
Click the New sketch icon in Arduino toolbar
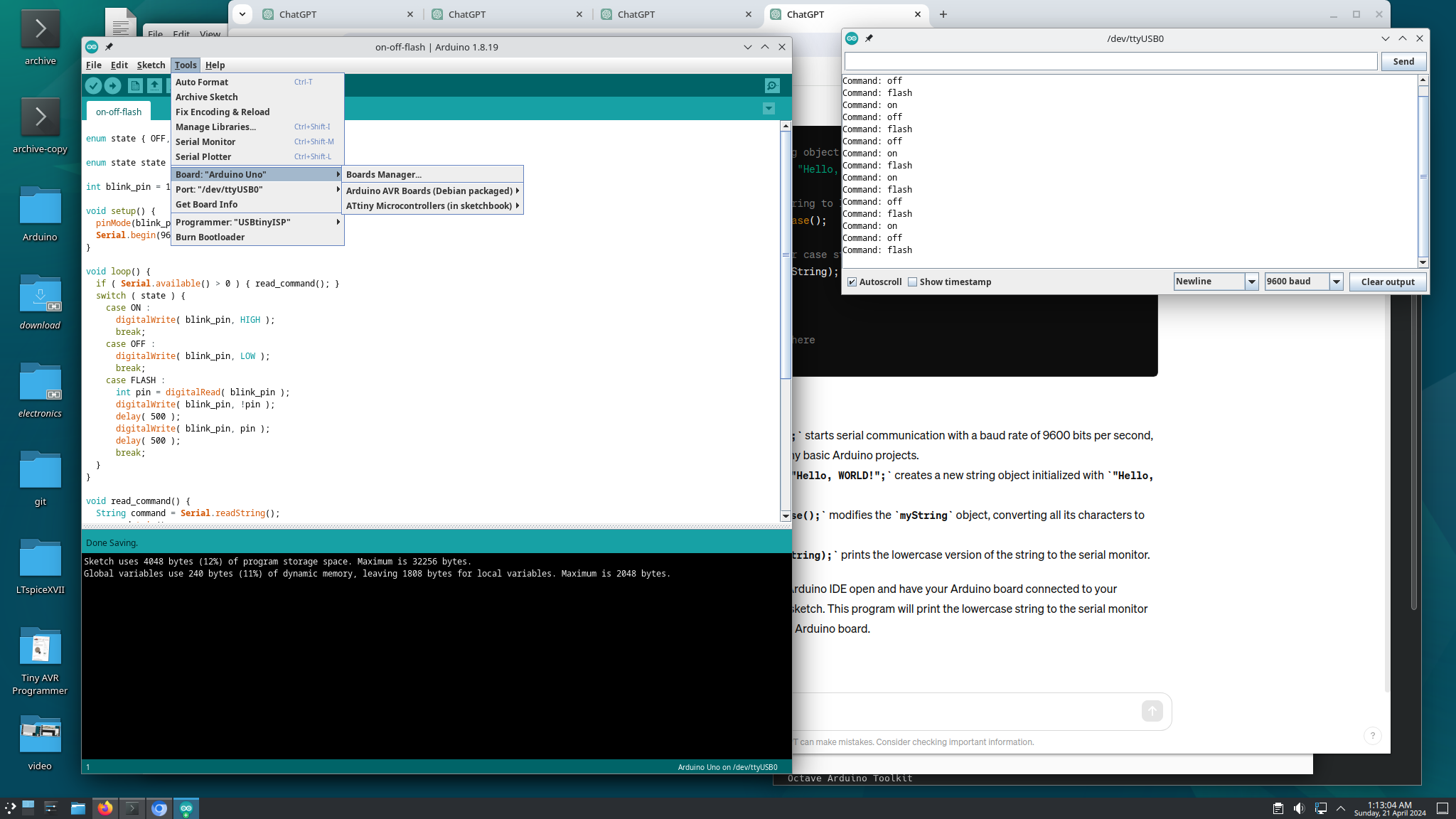pos(135,85)
